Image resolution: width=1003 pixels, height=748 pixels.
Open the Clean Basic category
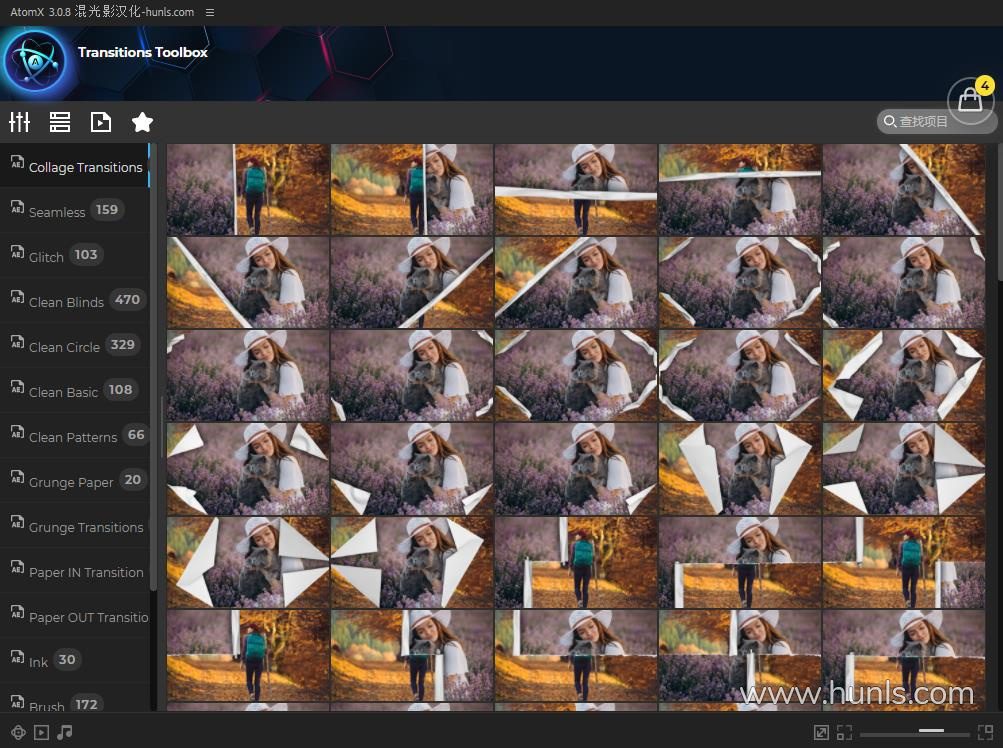(74, 391)
